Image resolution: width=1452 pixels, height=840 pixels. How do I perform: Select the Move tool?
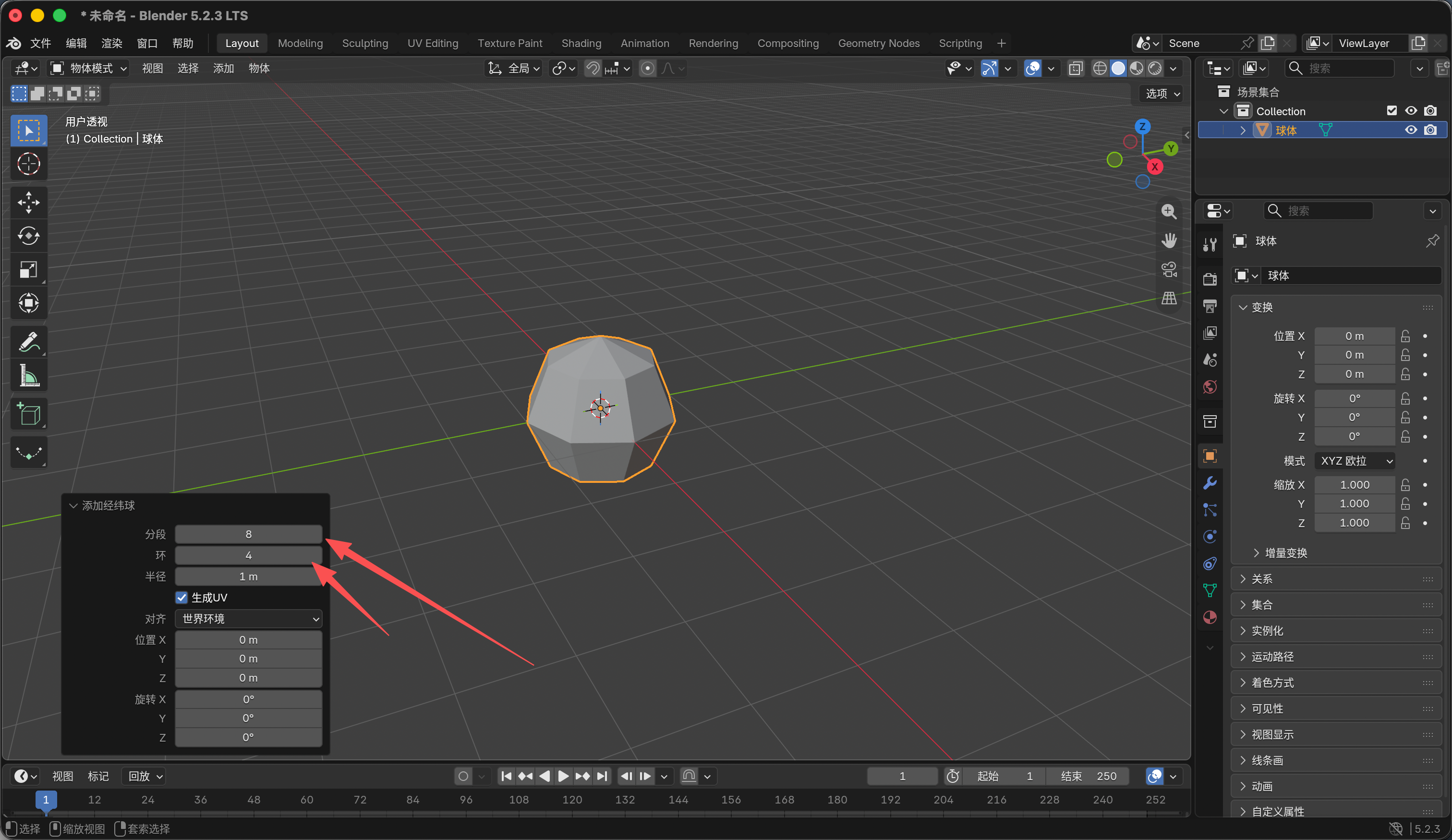point(28,202)
